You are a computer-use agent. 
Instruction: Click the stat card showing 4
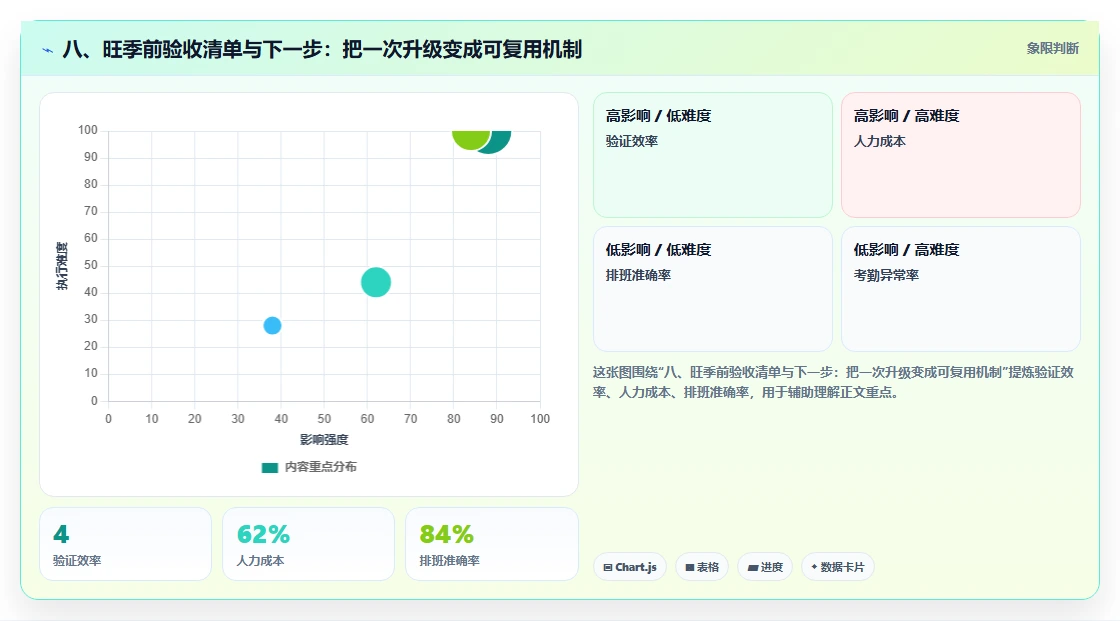click(x=126, y=544)
